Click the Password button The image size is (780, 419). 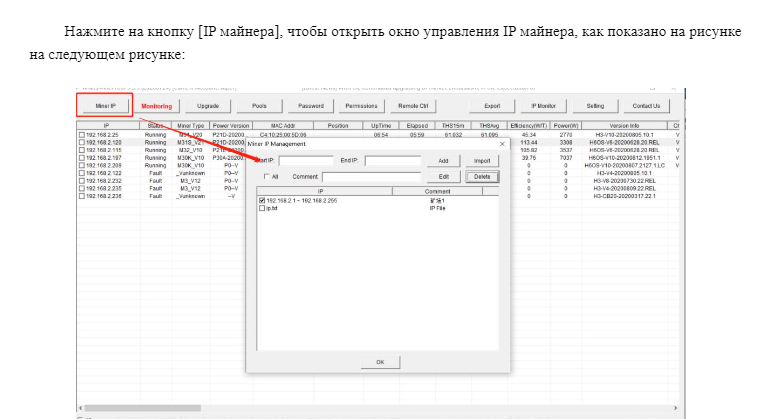(311, 106)
